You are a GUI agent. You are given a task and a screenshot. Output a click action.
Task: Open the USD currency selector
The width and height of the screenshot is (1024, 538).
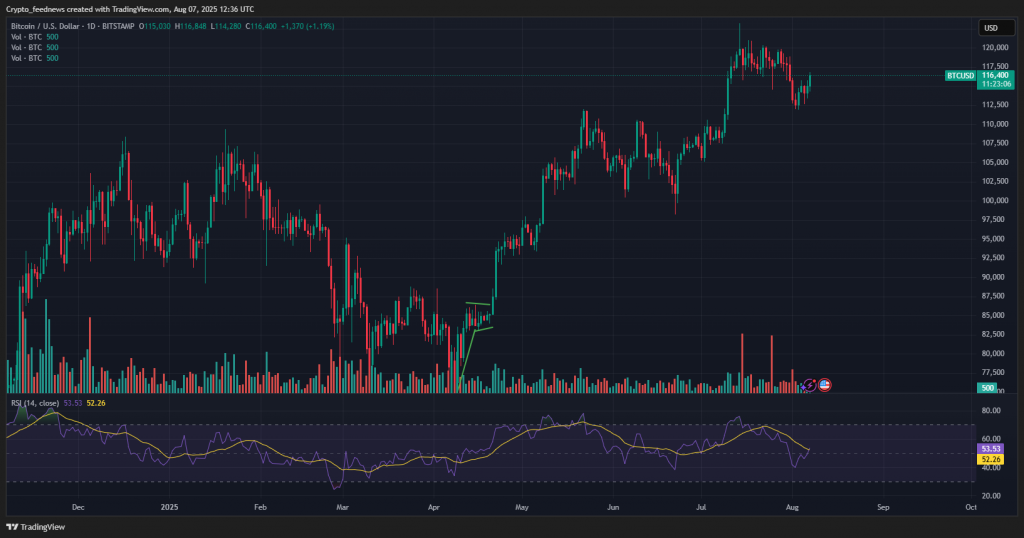[x=992, y=28]
